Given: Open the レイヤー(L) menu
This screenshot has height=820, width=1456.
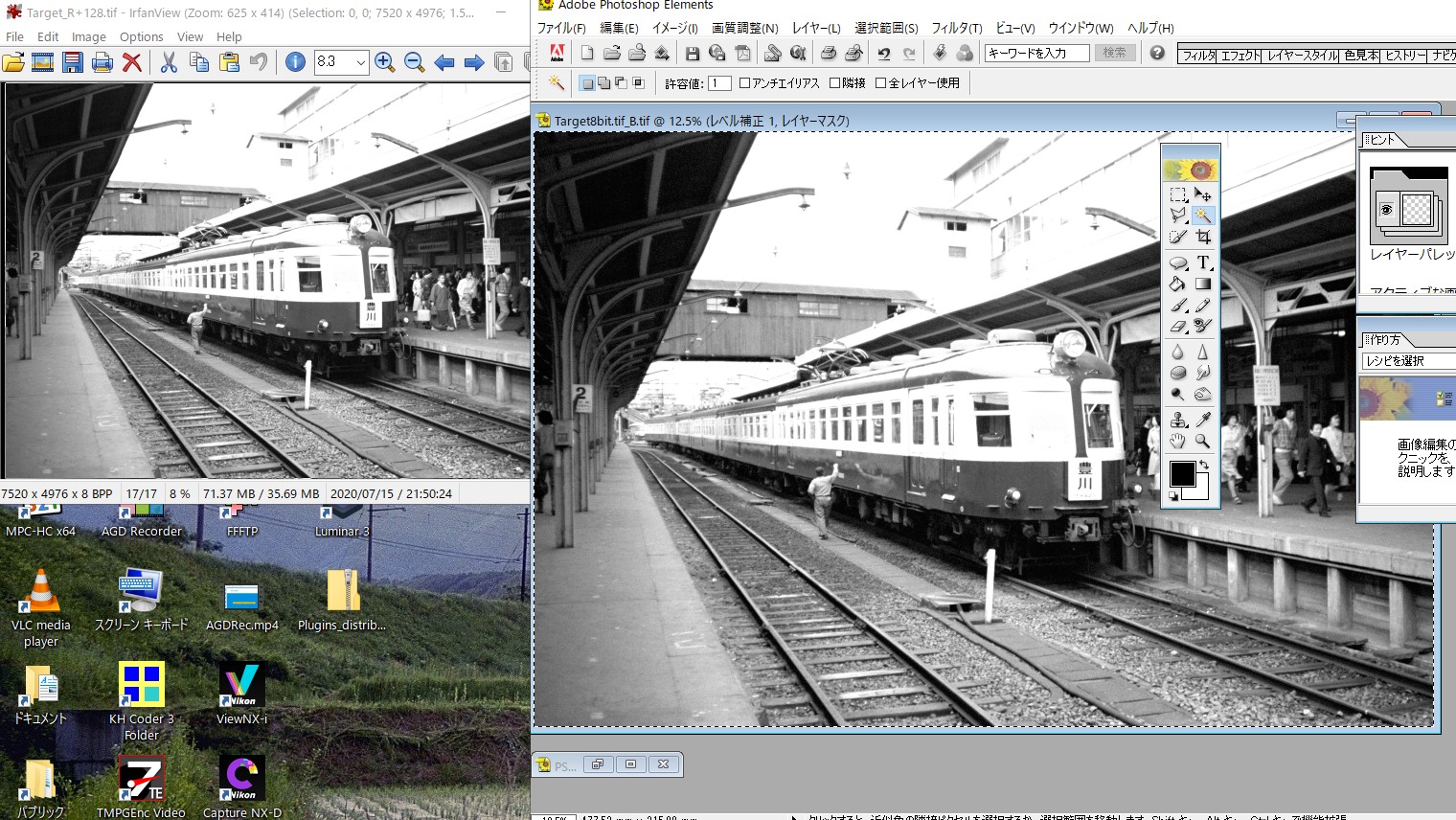Looking at the screenshot, I should click(x=816, y=29).
